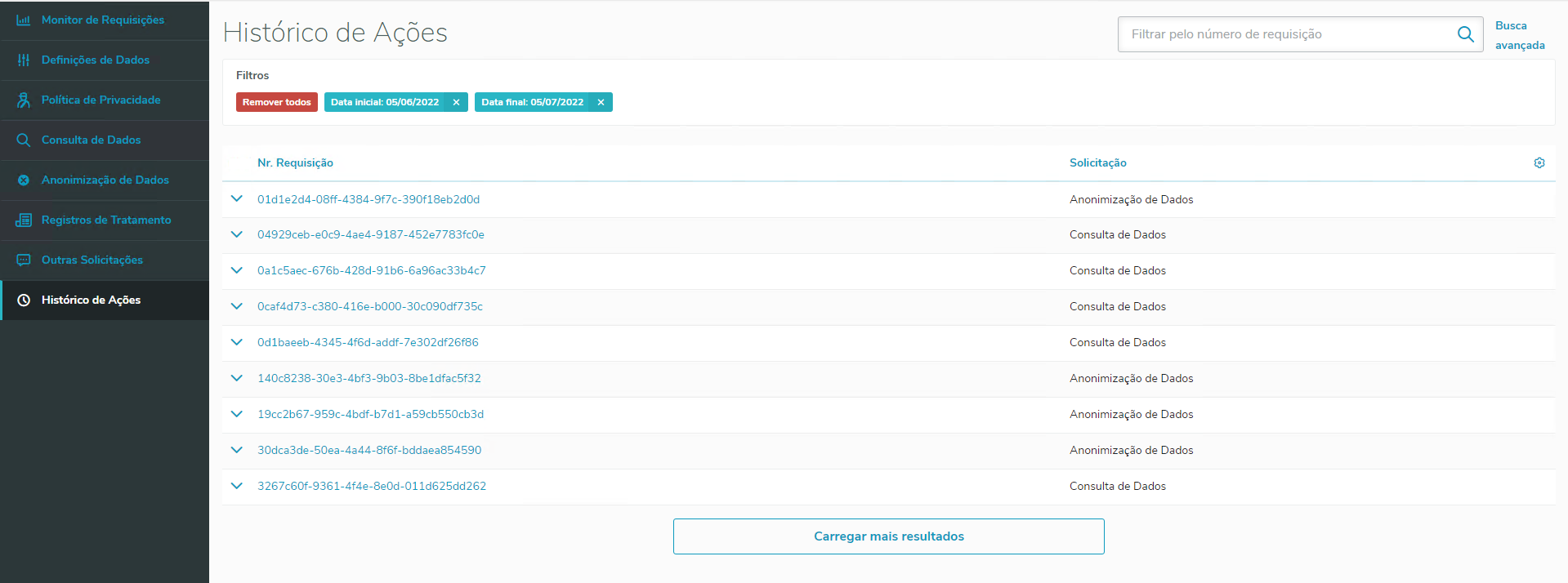Click Anonimização de Dados cell in 19cc2b67 row
The image size is (1568, 583).
coord(1132,414)
